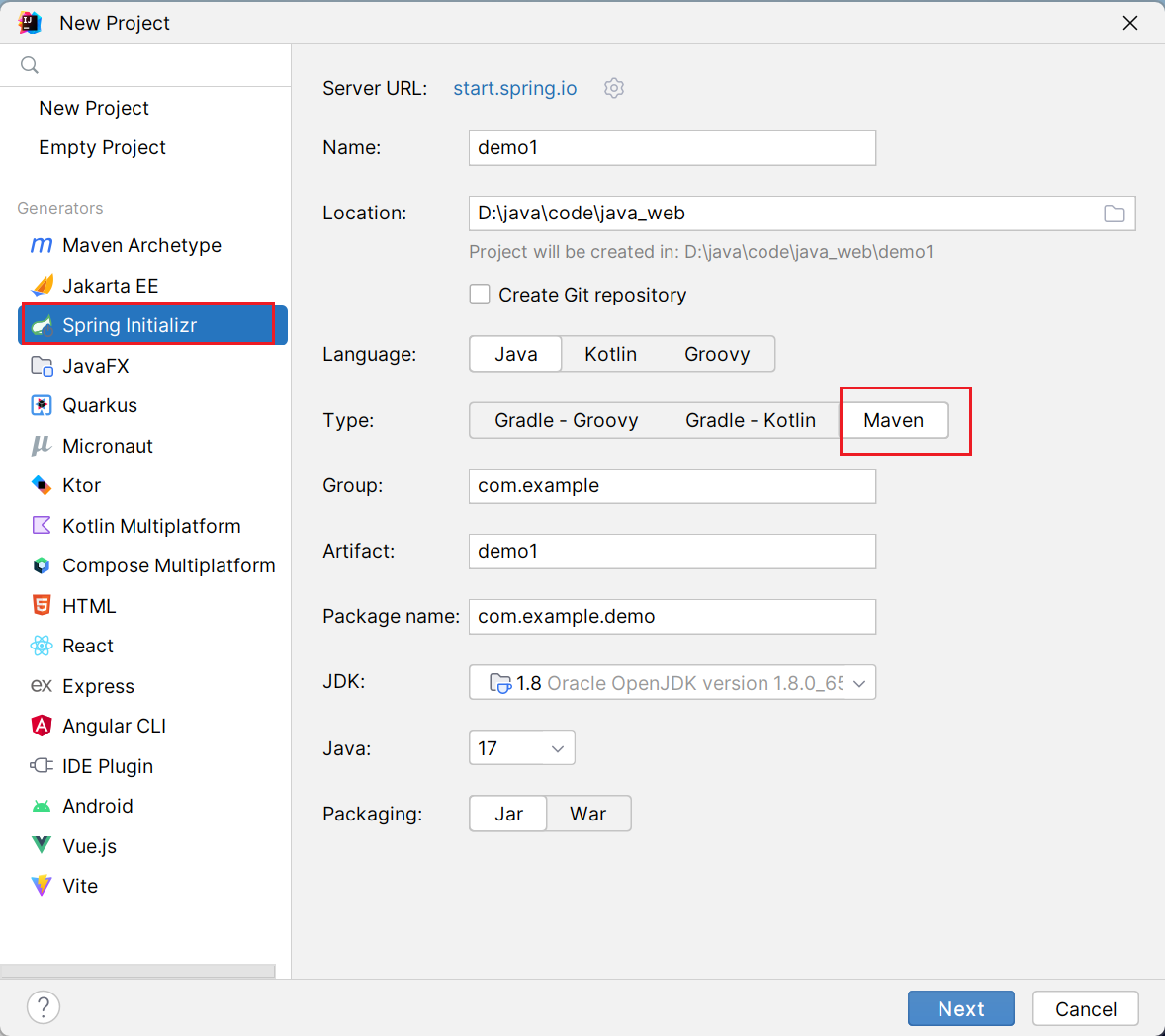Click the Express ex icon
1165x1036 pixels.
tap(41, 685)
